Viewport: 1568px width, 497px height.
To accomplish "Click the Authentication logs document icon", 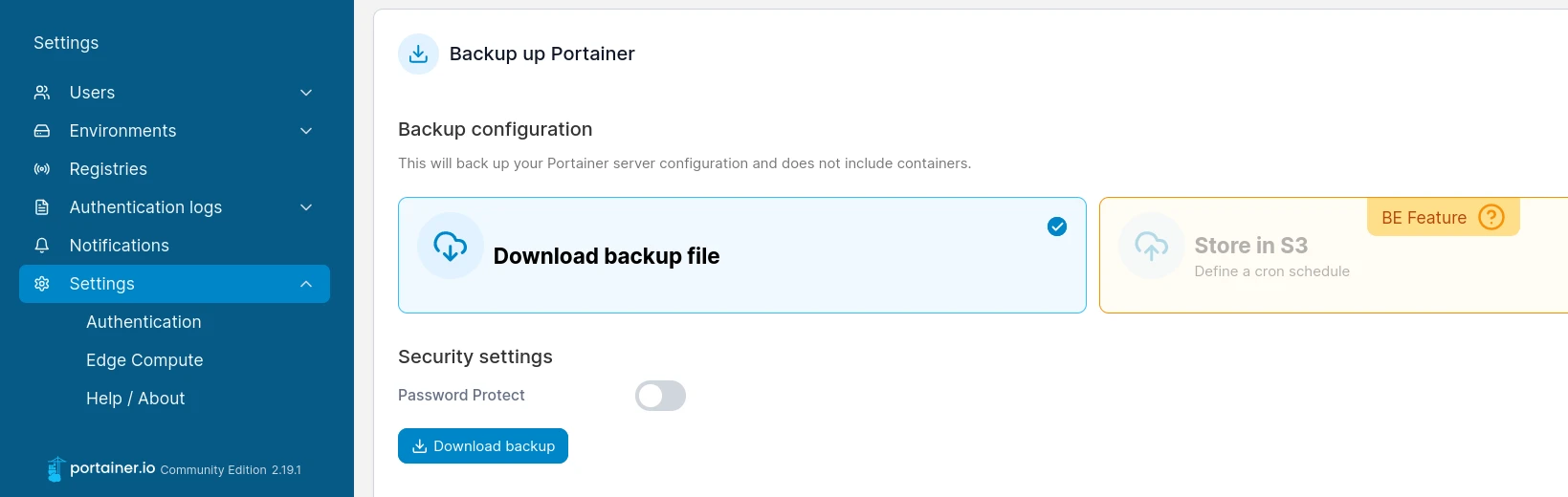I will (42, 207).
